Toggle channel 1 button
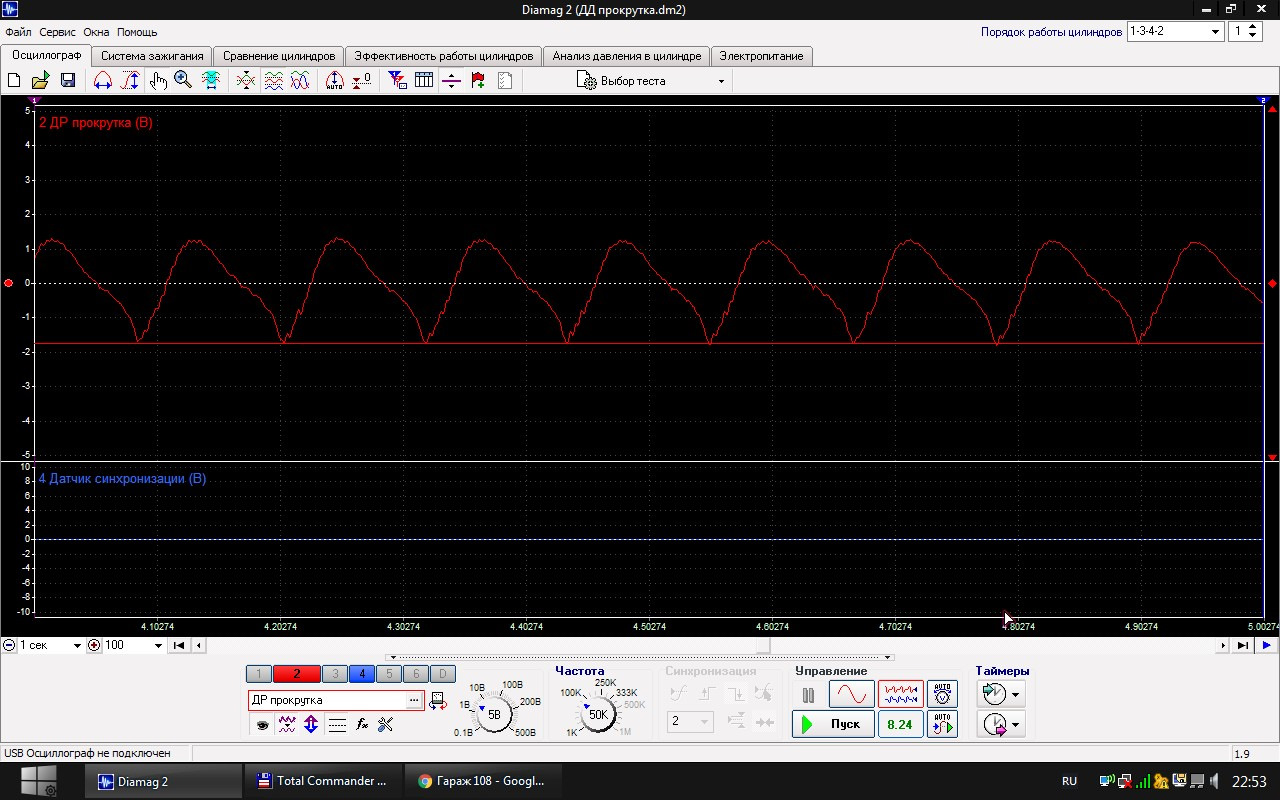 tap(258, 674)
